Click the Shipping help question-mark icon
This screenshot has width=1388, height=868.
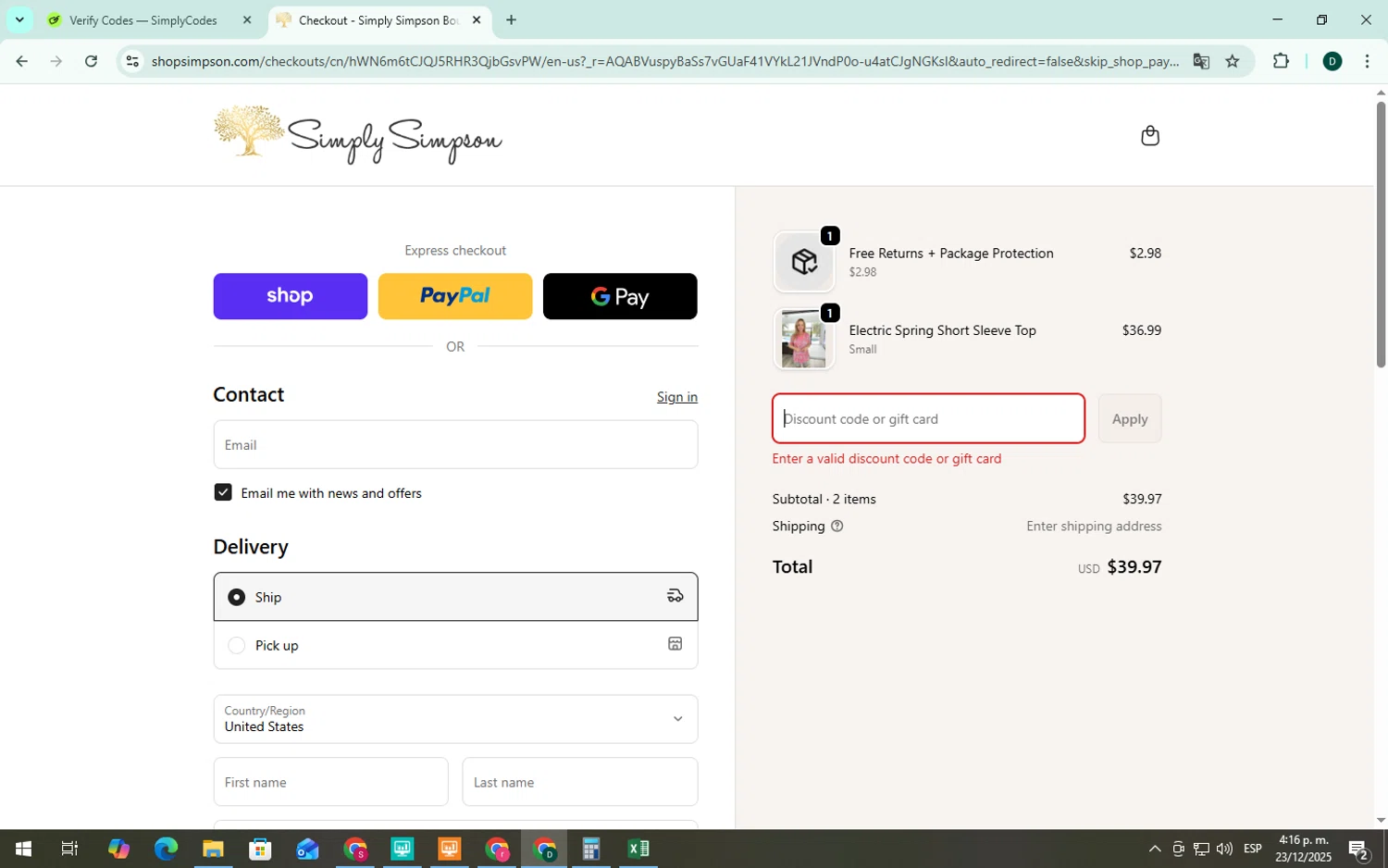837,526
